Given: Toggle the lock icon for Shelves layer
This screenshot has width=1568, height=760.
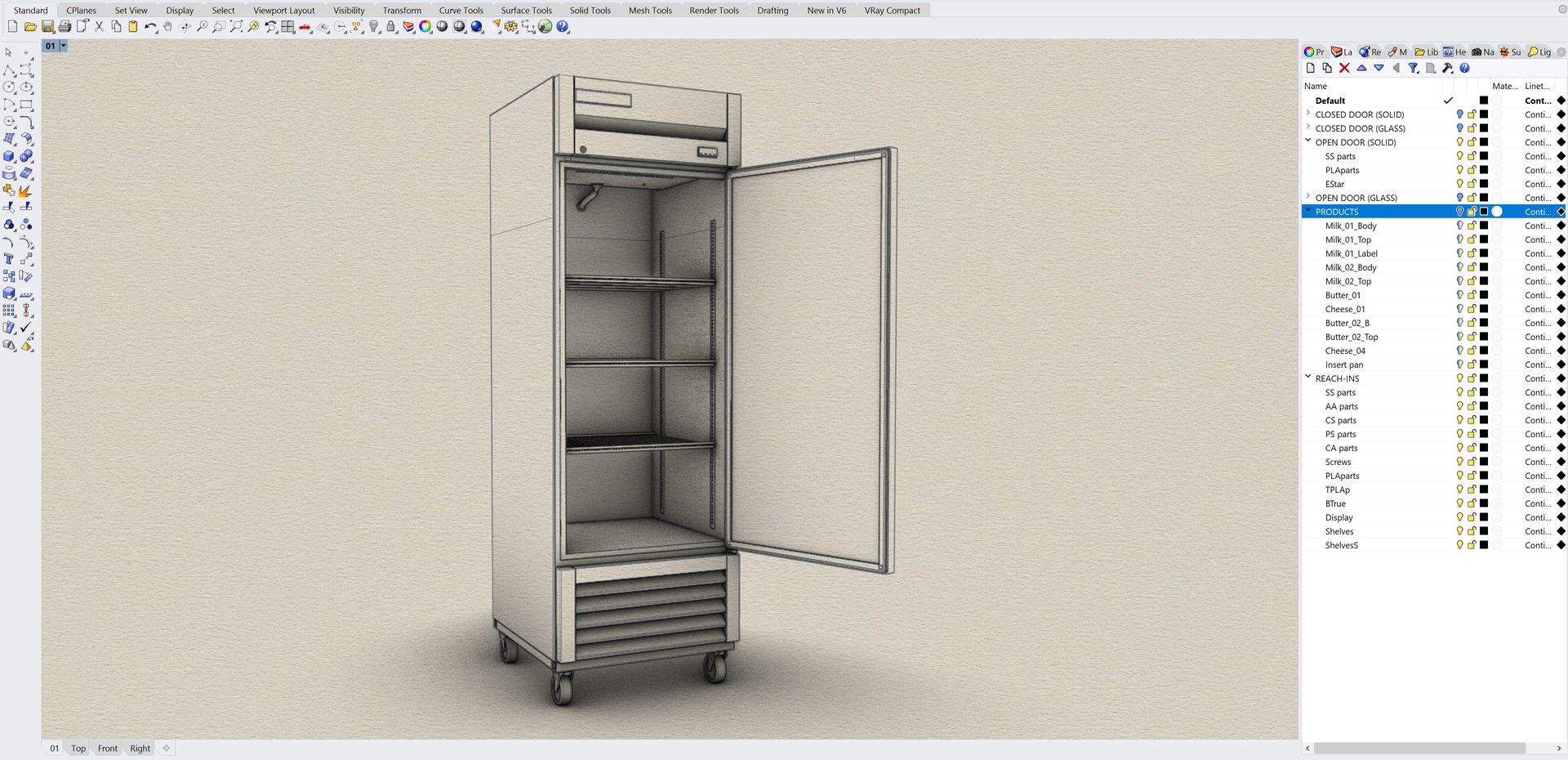Looking at the screenshot, I should point(1472,531).
